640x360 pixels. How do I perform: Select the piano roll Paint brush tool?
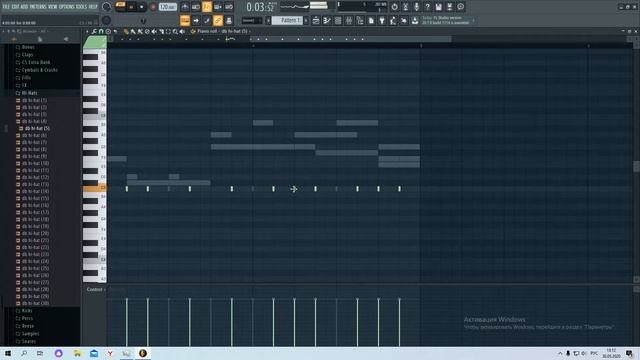[133, 31]
